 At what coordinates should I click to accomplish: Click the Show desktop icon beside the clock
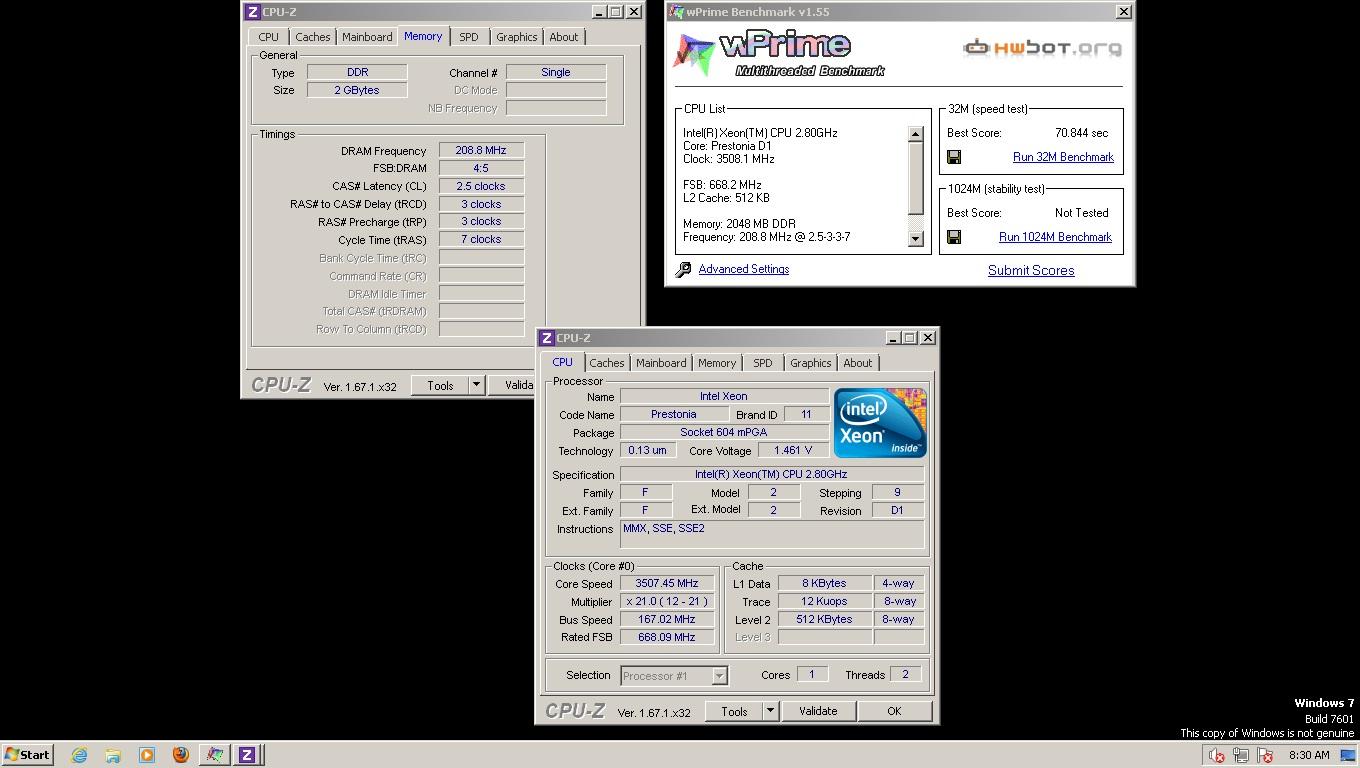pos(1348,755)
